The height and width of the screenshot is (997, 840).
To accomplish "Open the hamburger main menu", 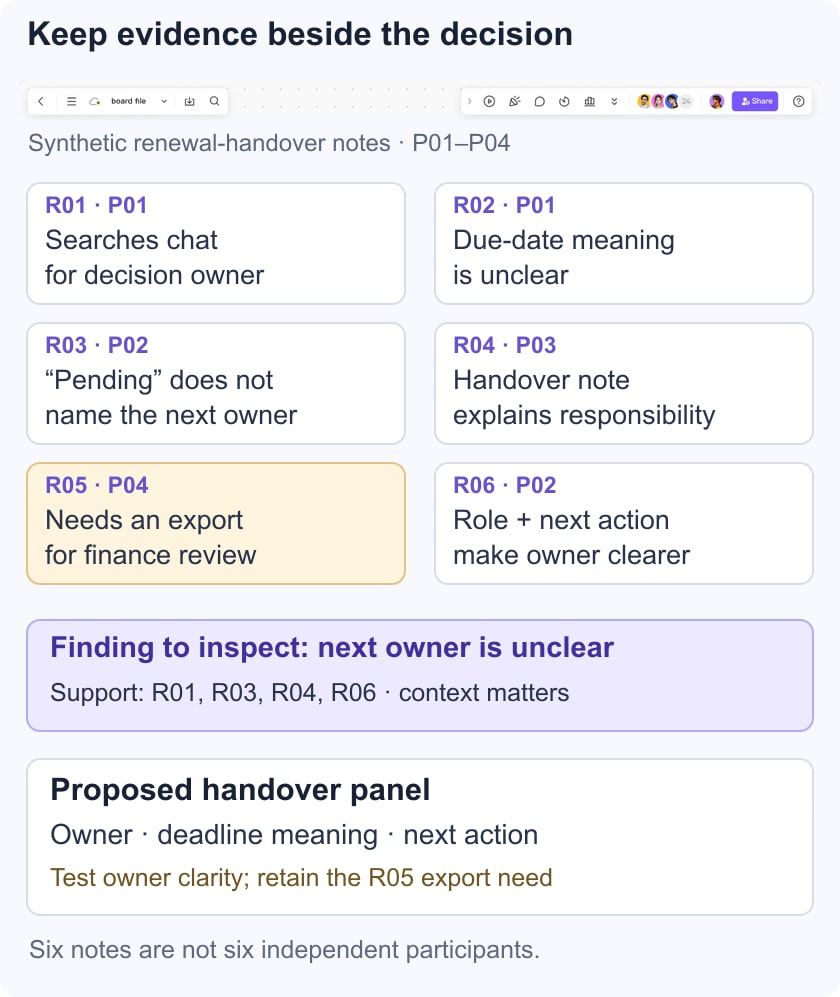I will (72, 101).
